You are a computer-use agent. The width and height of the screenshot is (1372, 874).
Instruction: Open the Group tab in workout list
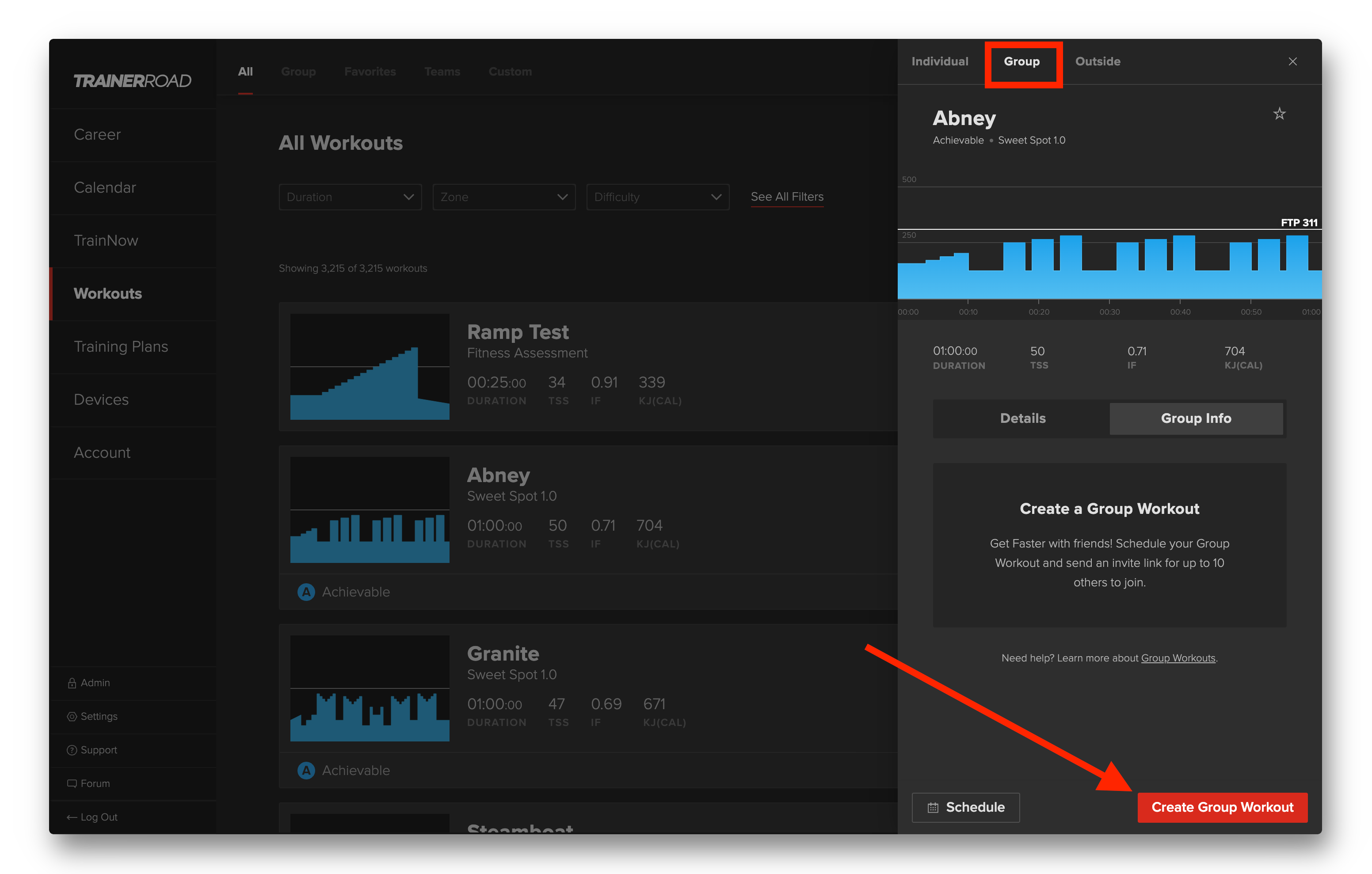point(298,72)
